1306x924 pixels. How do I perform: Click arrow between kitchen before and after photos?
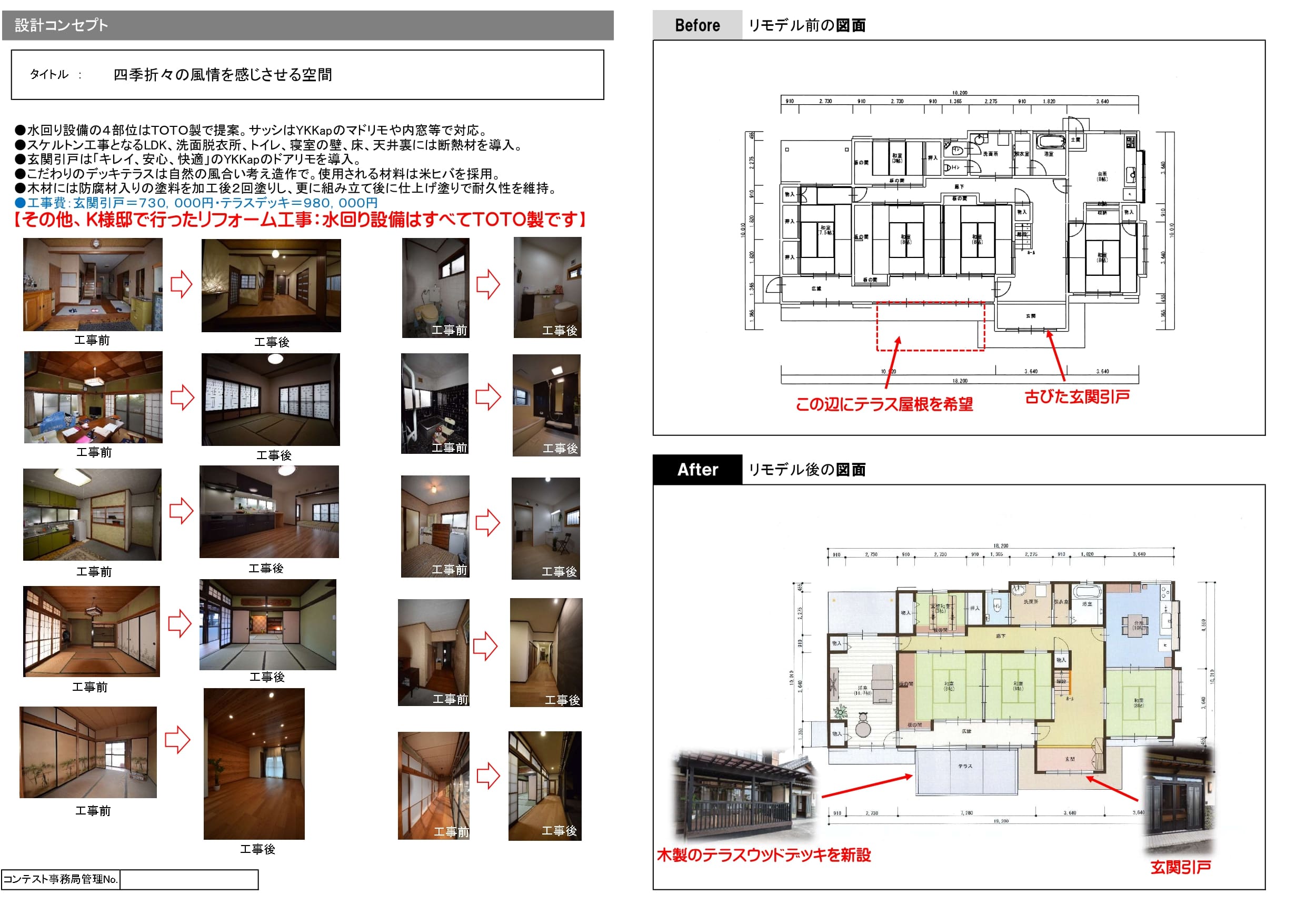[x=182, y=510]
